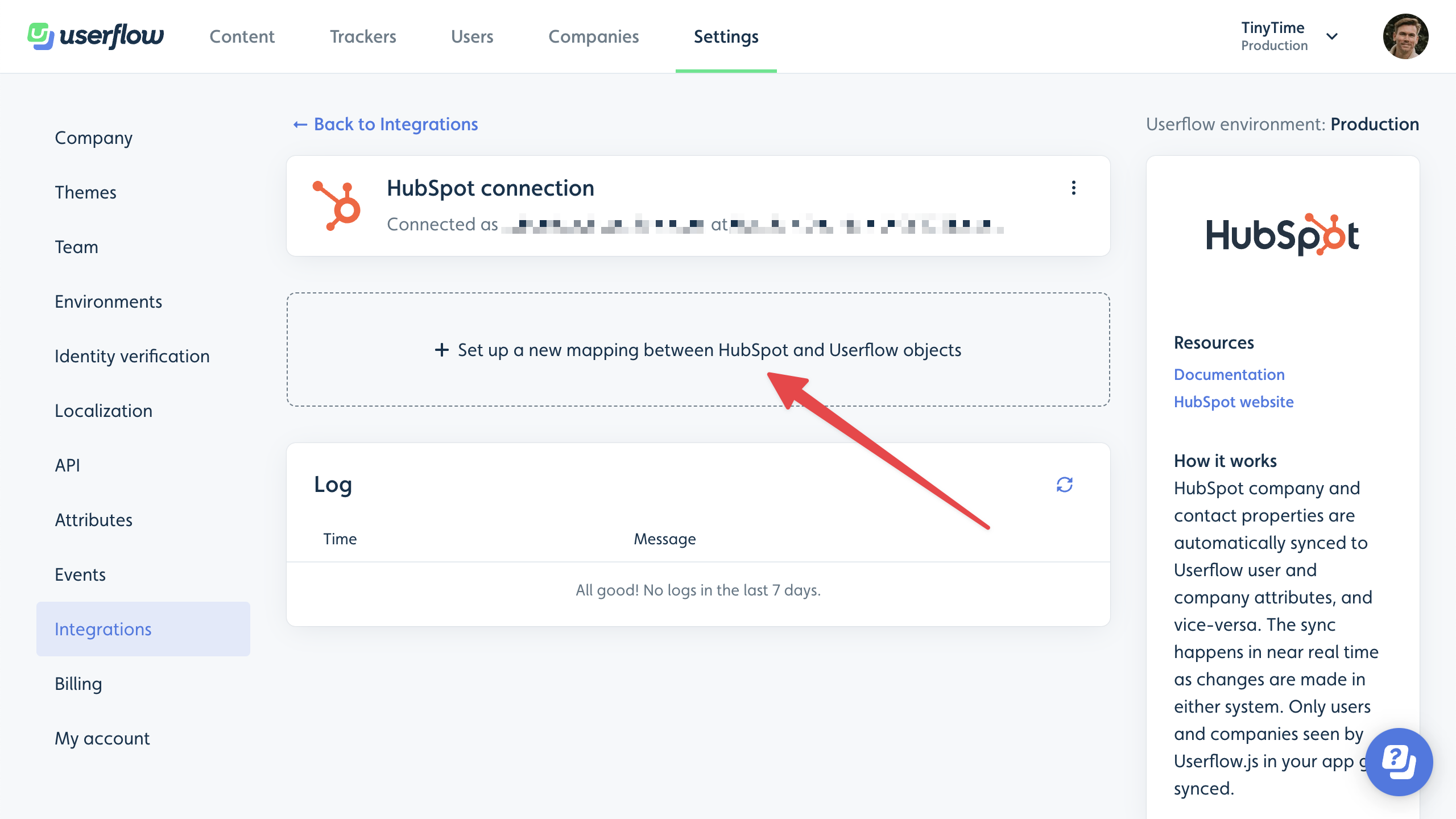The image size is (1456, 819).
Task: Select Integrations in sidebar
Action: [x=143, y=629]
